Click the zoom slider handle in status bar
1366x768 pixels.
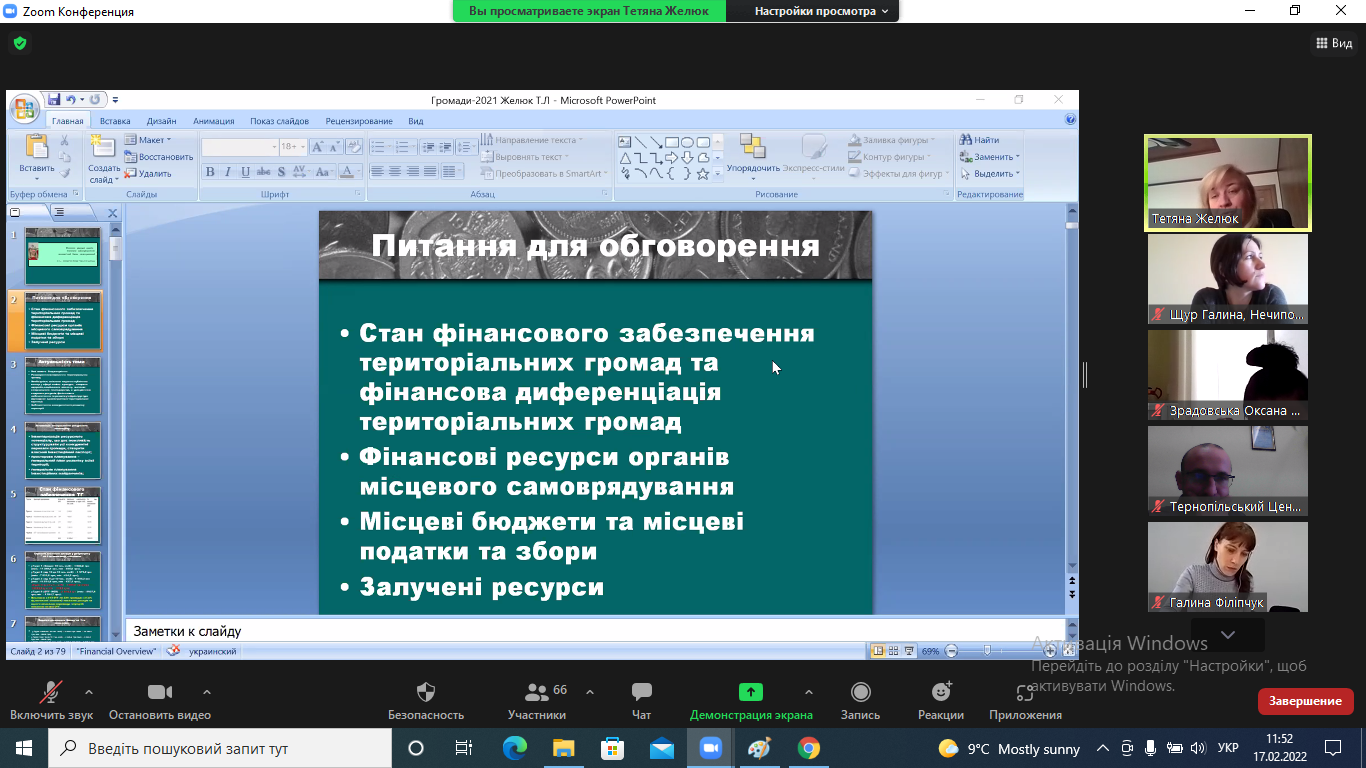tap(988, 651)
